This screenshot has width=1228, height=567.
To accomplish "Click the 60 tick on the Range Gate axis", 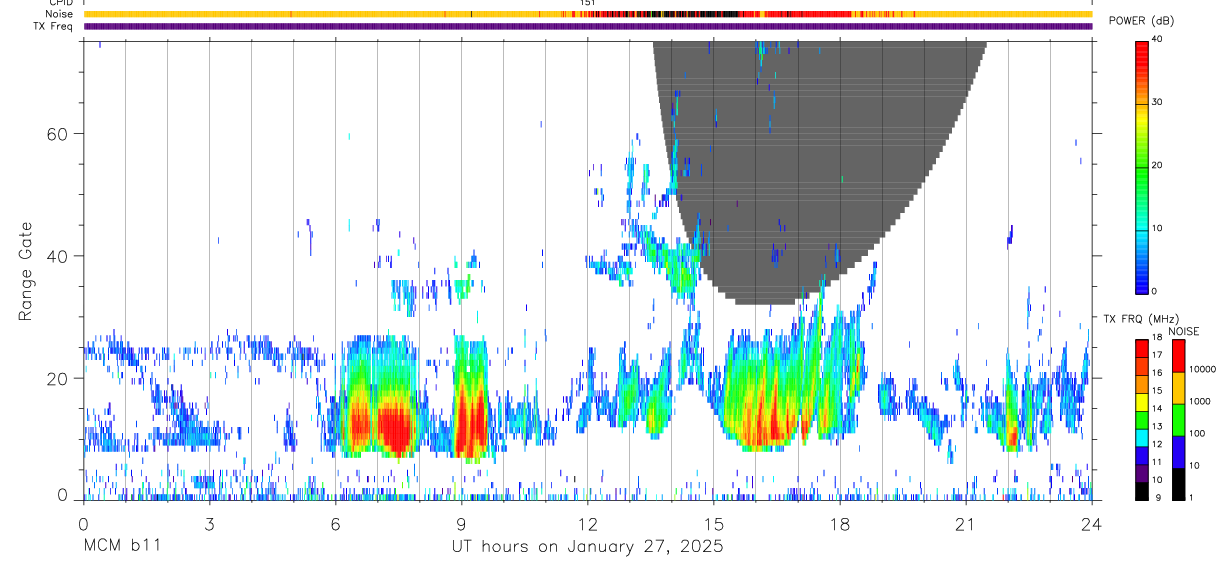I will pos(59,133).
